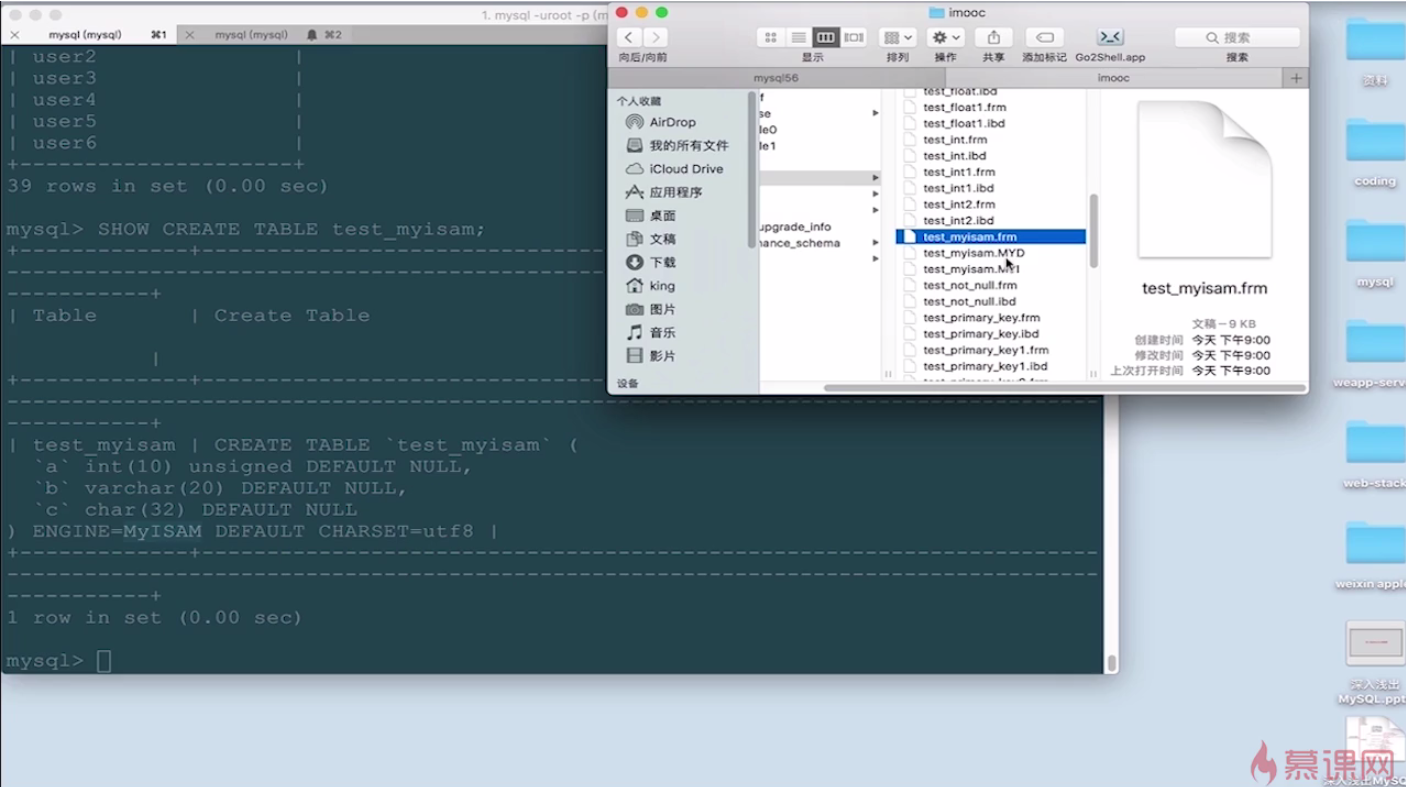Screen dimensions: 1406x787
Task: Select file test_float1.frm
Action: (964, 107)
